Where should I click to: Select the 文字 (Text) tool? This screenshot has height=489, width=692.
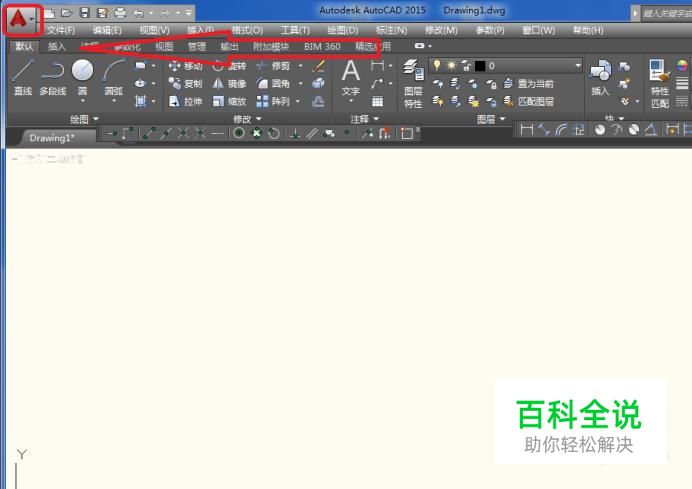tap(351, 78)
